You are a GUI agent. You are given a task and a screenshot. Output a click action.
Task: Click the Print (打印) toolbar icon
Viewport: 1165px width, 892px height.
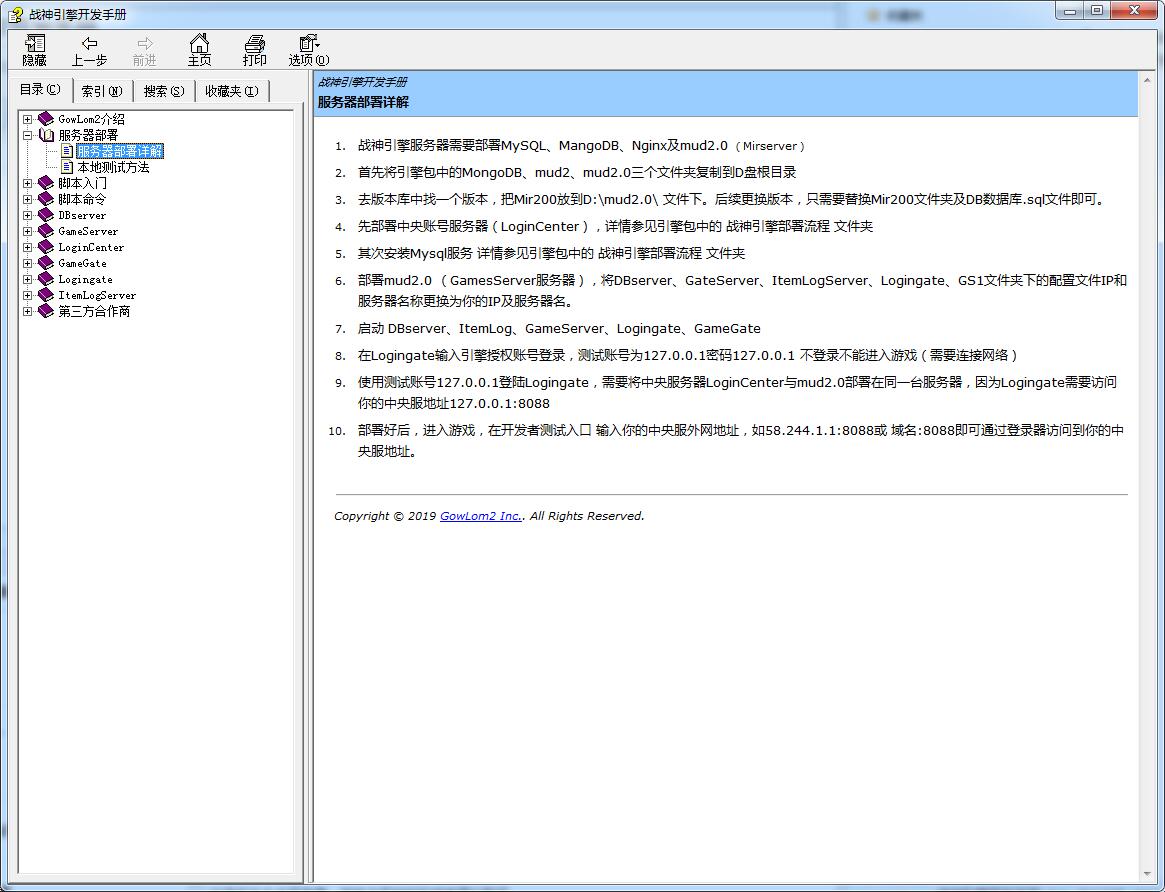point(254,44)
